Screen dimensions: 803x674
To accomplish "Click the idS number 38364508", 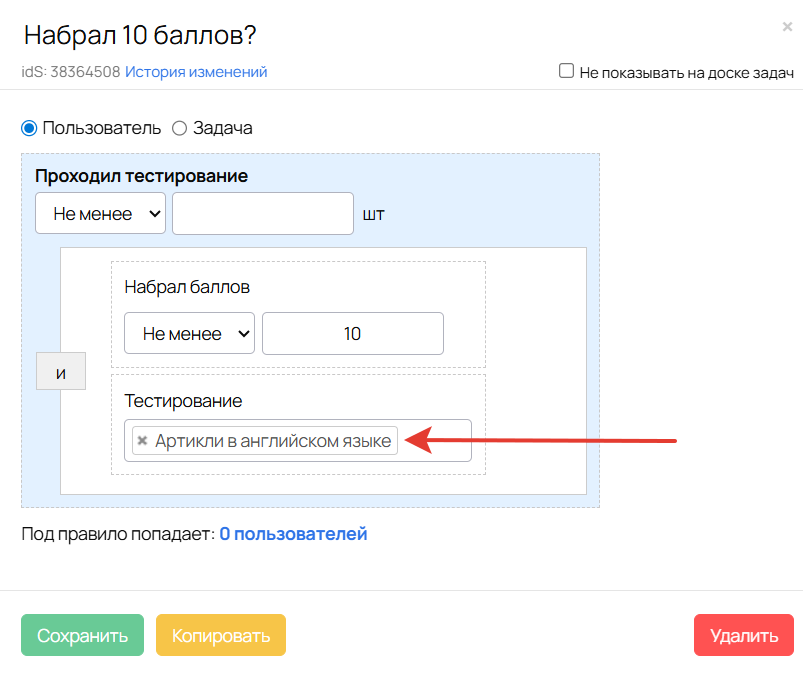I will tap(85, 72).
